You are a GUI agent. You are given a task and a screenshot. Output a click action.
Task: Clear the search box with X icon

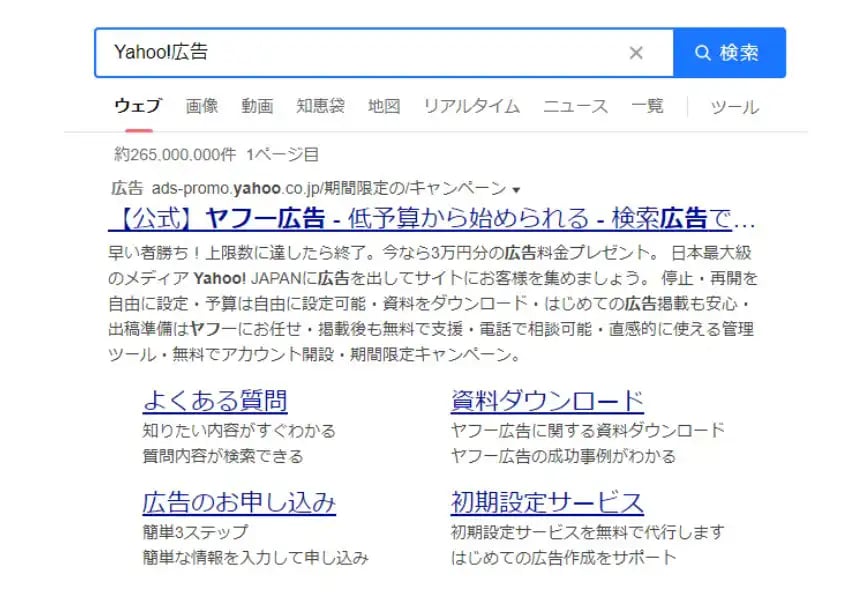pyautogui.click(x=636, y=53)
